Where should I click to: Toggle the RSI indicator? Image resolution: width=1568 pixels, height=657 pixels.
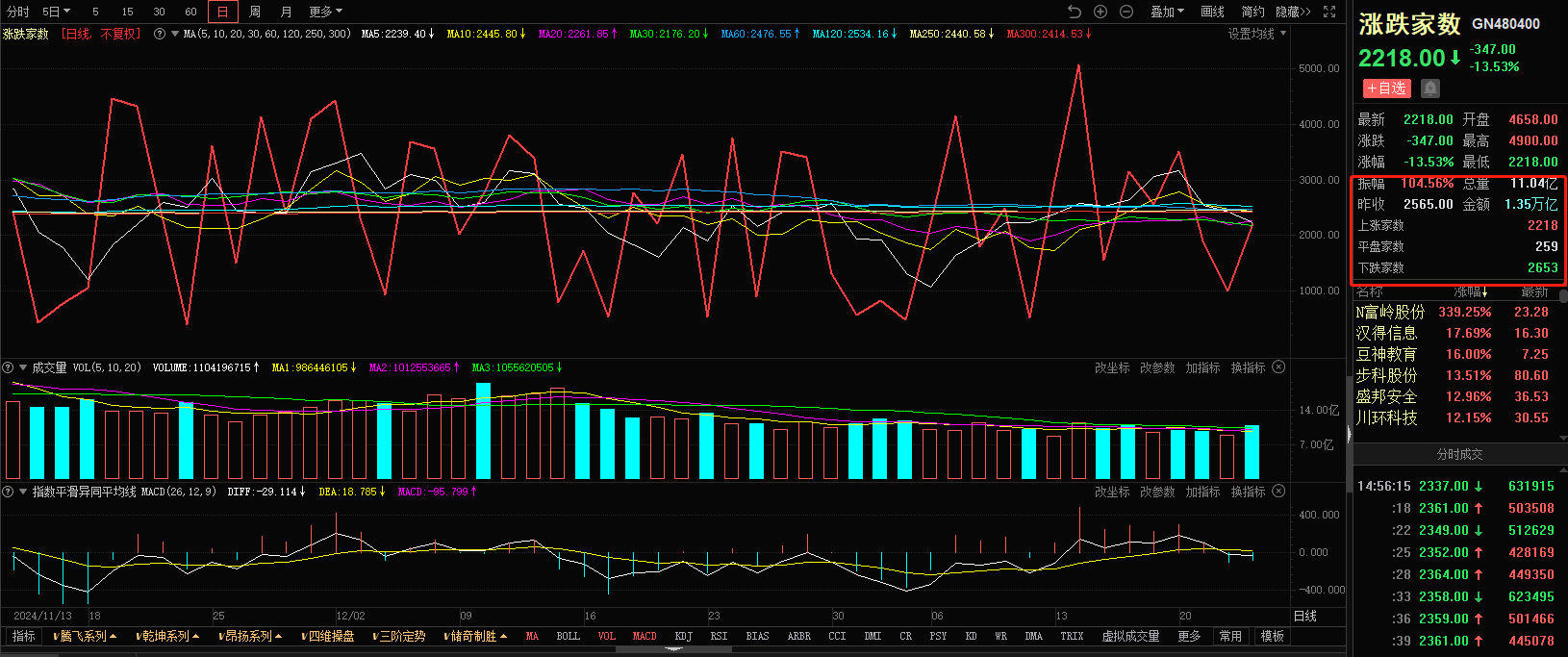[719, 637]
